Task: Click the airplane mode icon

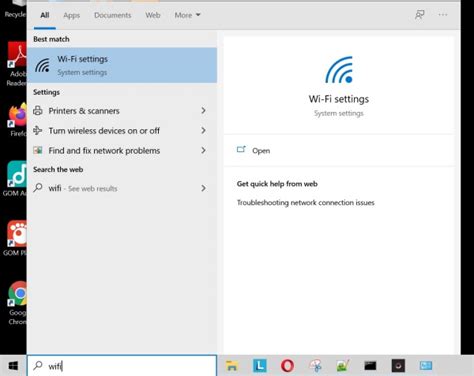Action: pyautogui.click(x=38, y=130)
